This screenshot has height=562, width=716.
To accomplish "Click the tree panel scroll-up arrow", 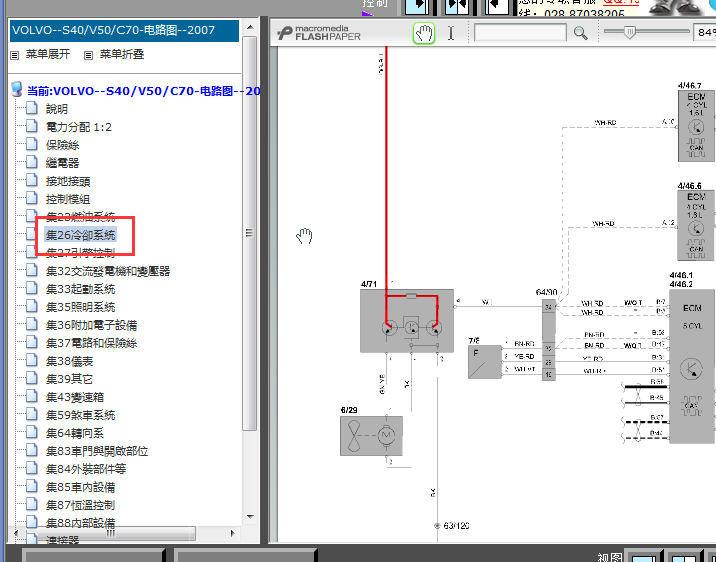I will pyautogui.click(x=250, y=27).
